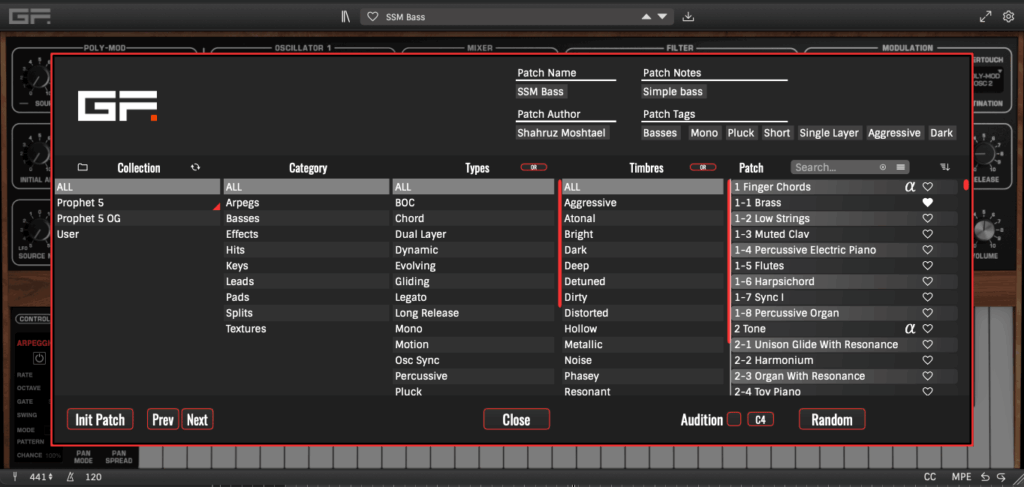
Task: Favorite the 1 Finger Chords patch
Action: pyautogui.click(x=927, y=187)
